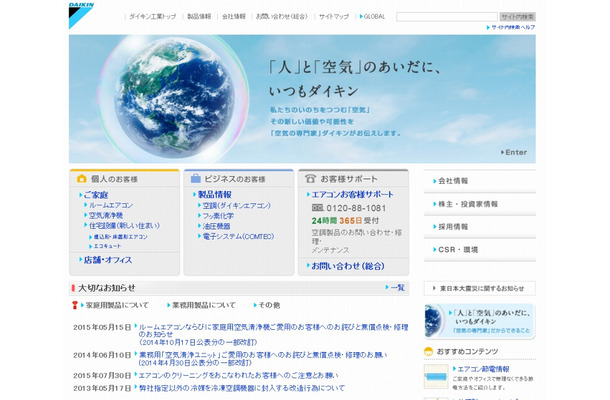Click the お客様サポート panel heading

349,179
